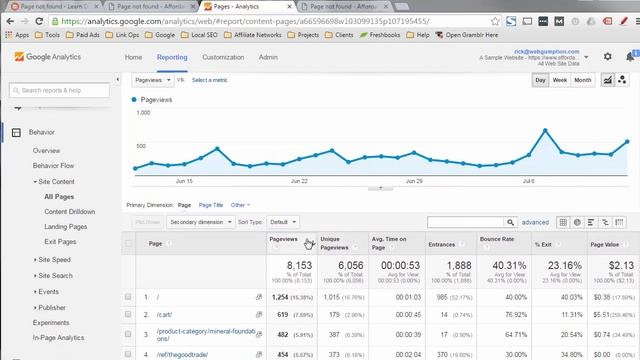Select the comparison view icon
The image size is (640, 360).
coord(605,222)
